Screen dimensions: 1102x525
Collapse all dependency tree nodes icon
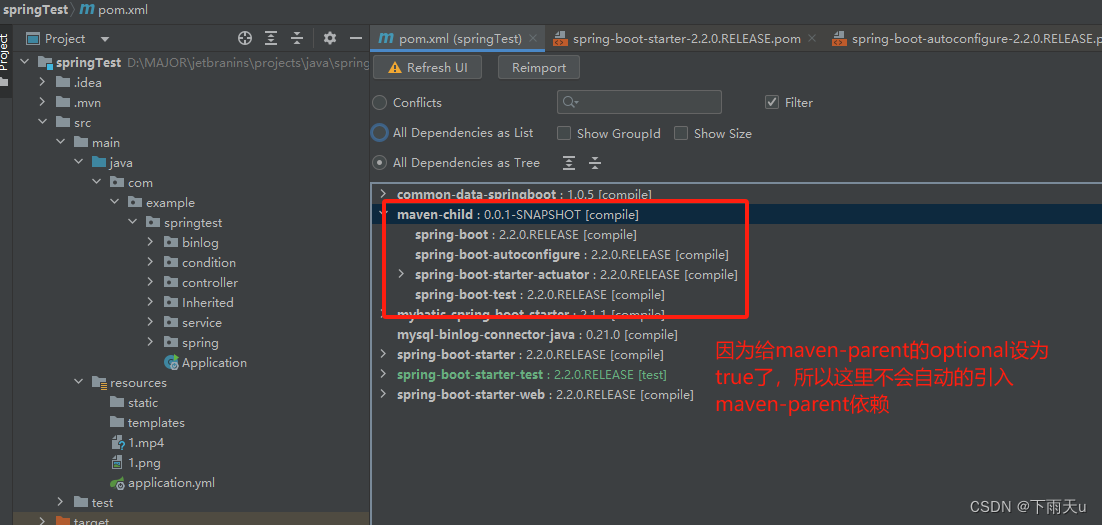point(595,163)
